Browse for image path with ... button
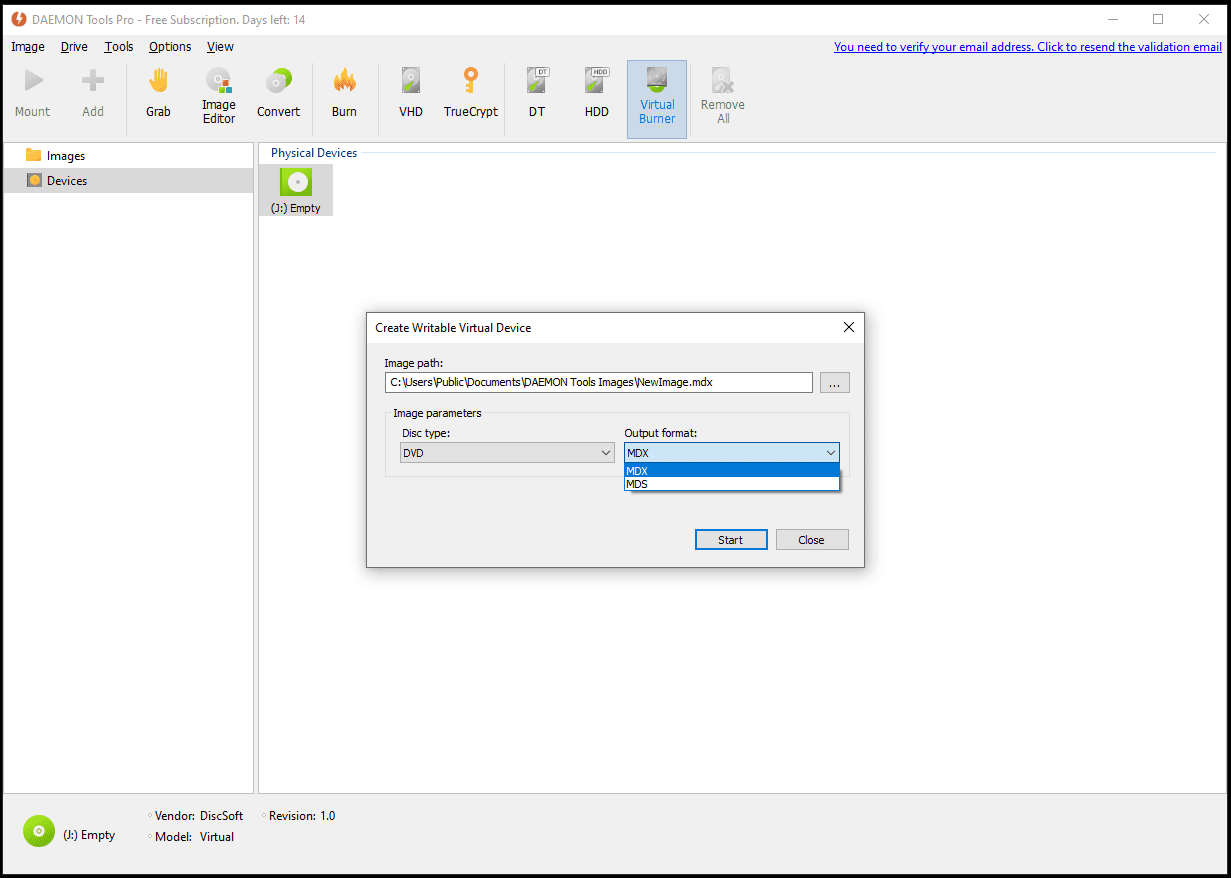Image resolution: width=1231 pixels, height=878 pixels. point(835,382)
